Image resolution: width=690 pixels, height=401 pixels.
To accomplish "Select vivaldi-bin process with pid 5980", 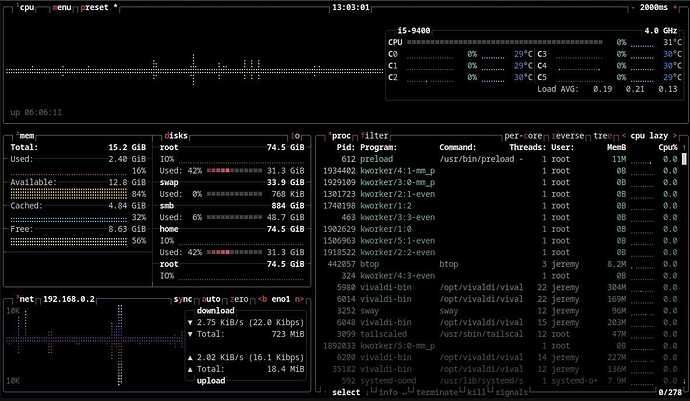I will point(500,287).
